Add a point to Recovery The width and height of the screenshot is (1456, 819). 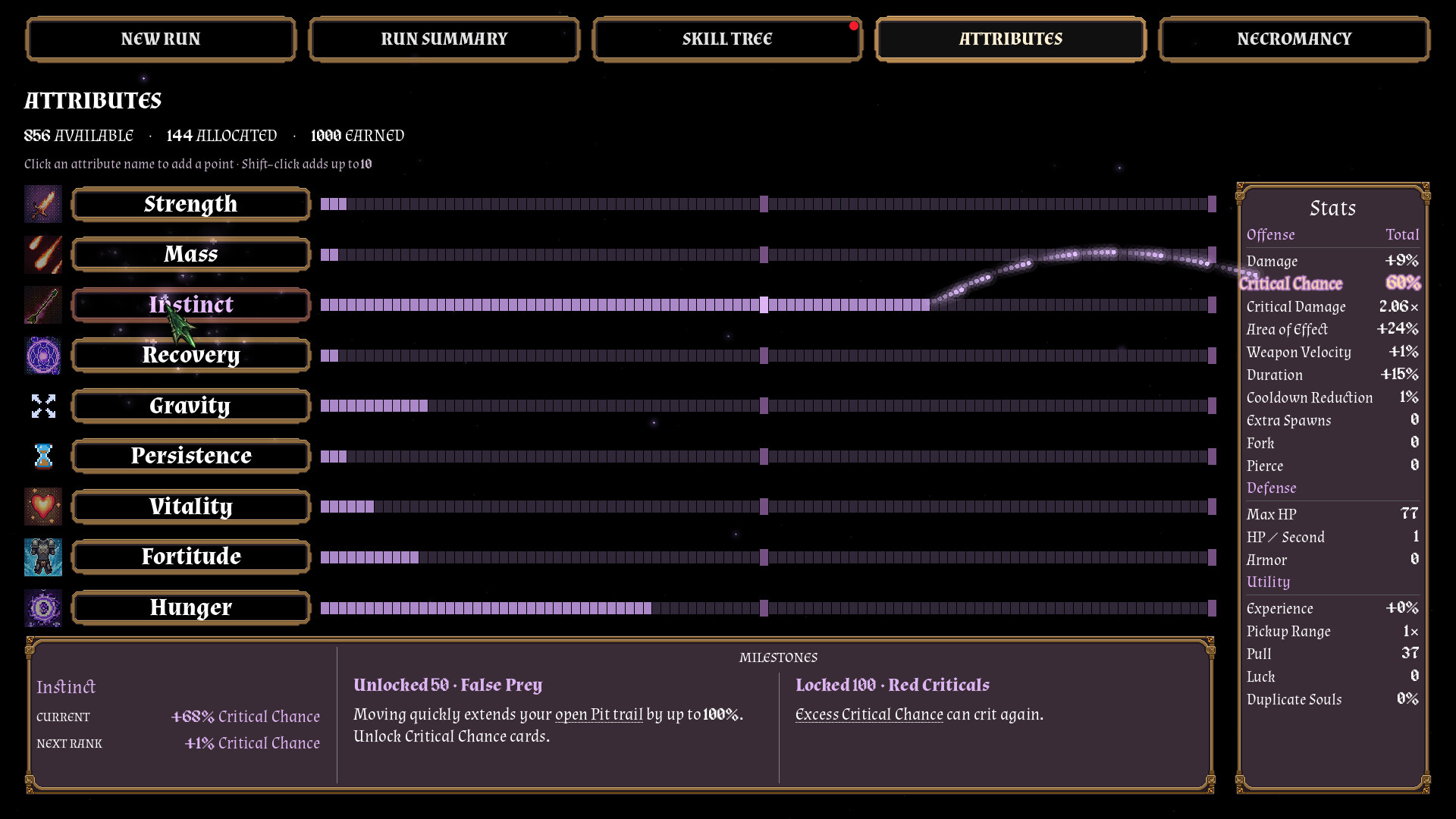[191, 356]
